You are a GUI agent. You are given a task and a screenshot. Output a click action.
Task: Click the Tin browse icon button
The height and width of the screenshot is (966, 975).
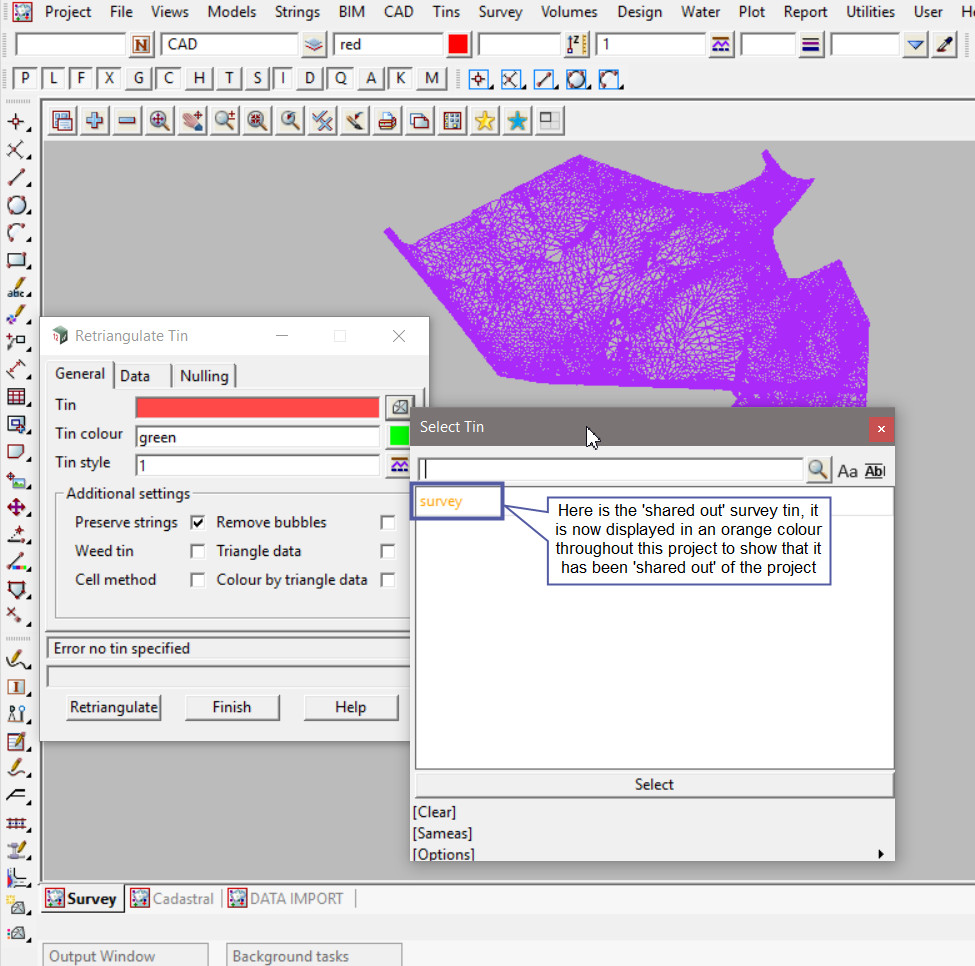click(x=399, y=406)
